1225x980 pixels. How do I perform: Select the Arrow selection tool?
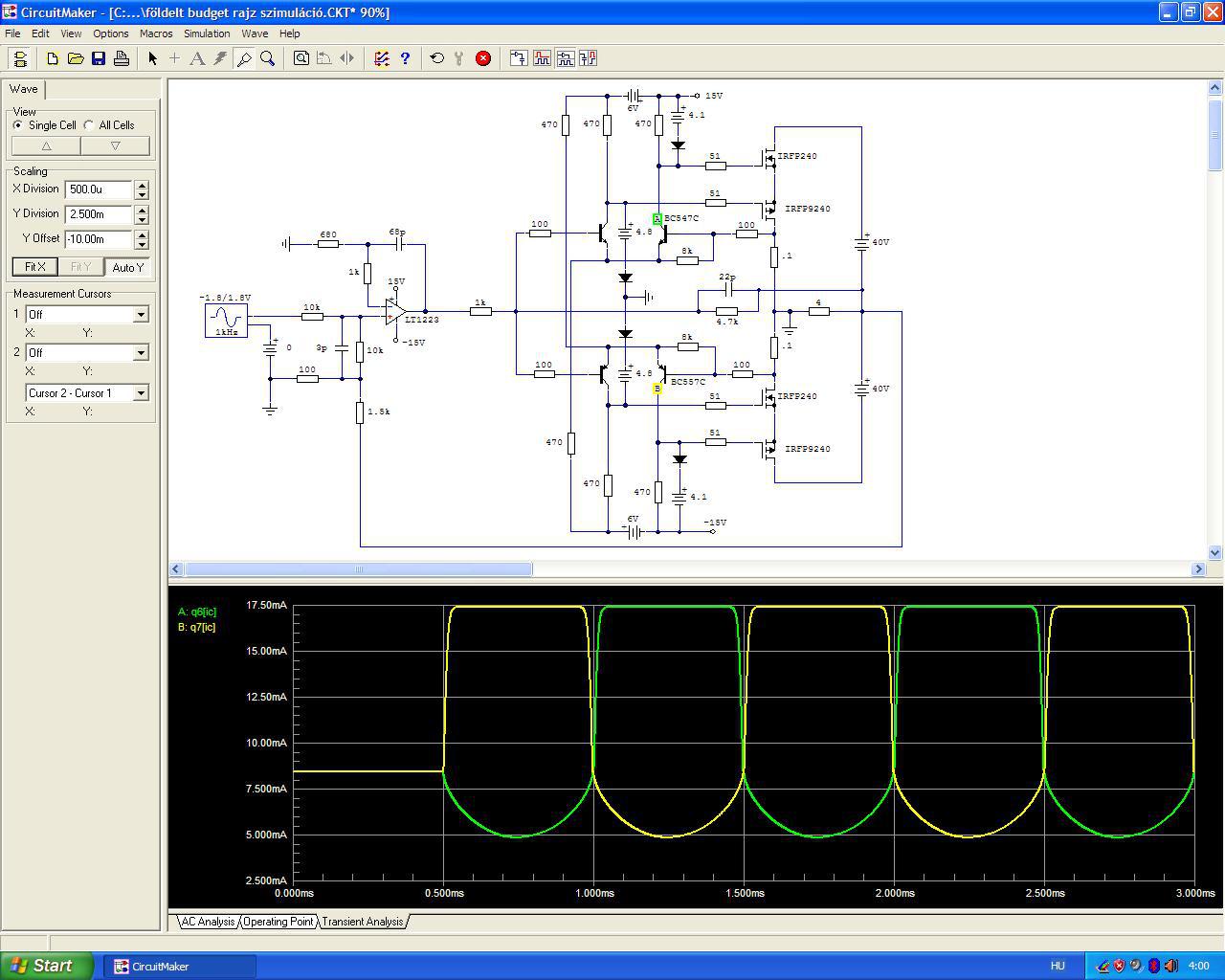point(152,58)
